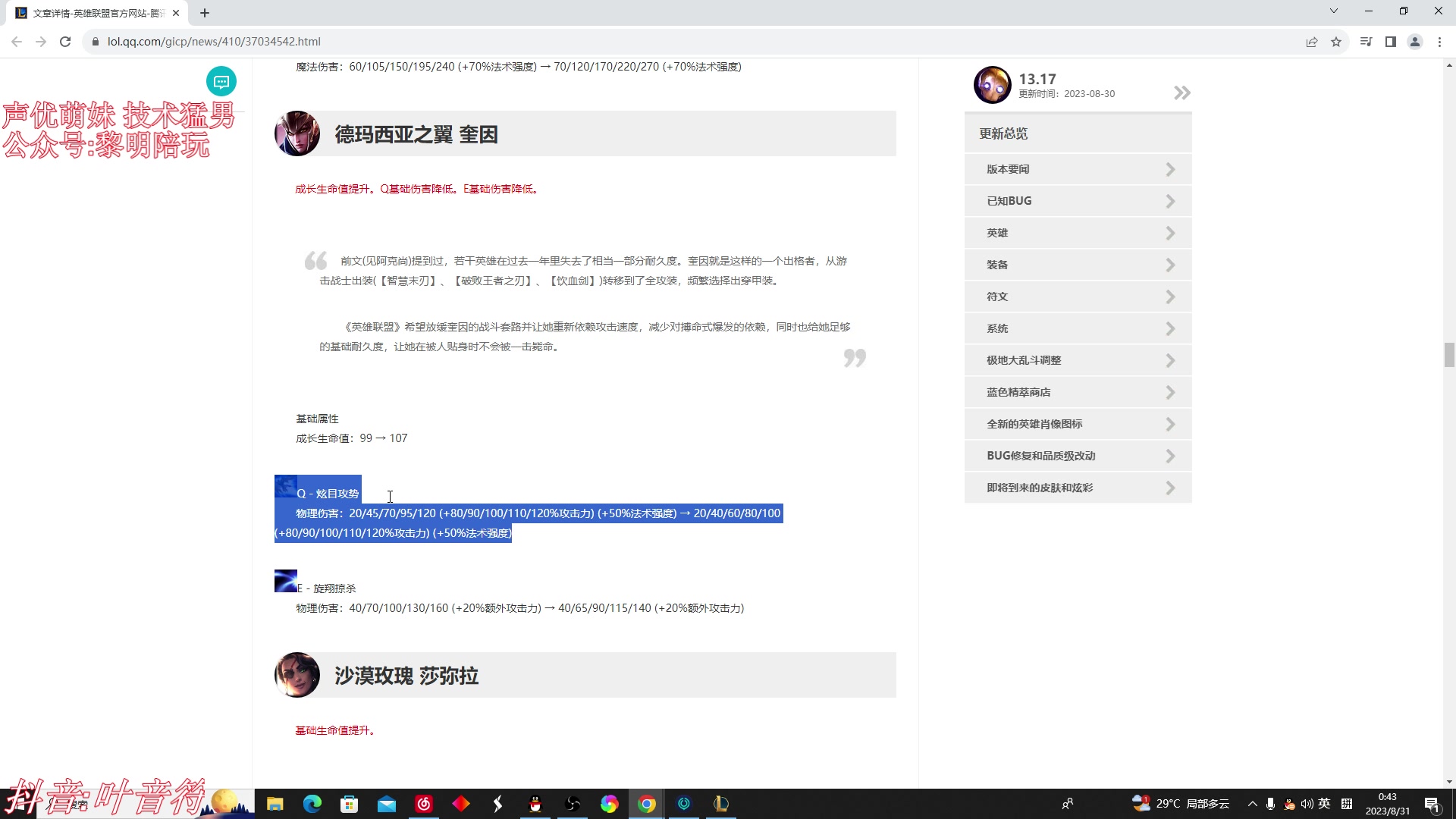Expand 极地大乱斗调整 chevron
Image resolution: width=1456 pixels, height=819 pixels.
pyautogui.click(x=1170, y=360)
